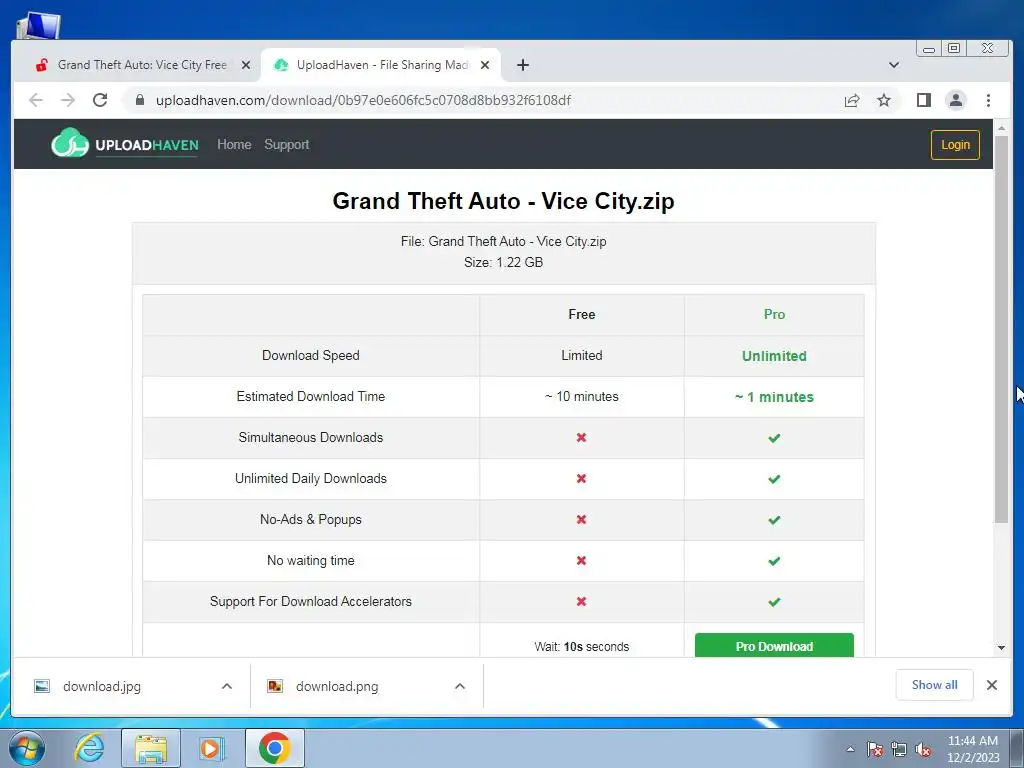Click Download Accelerators row green check
Screen dimensions: 1024x768
coord(774,602)
